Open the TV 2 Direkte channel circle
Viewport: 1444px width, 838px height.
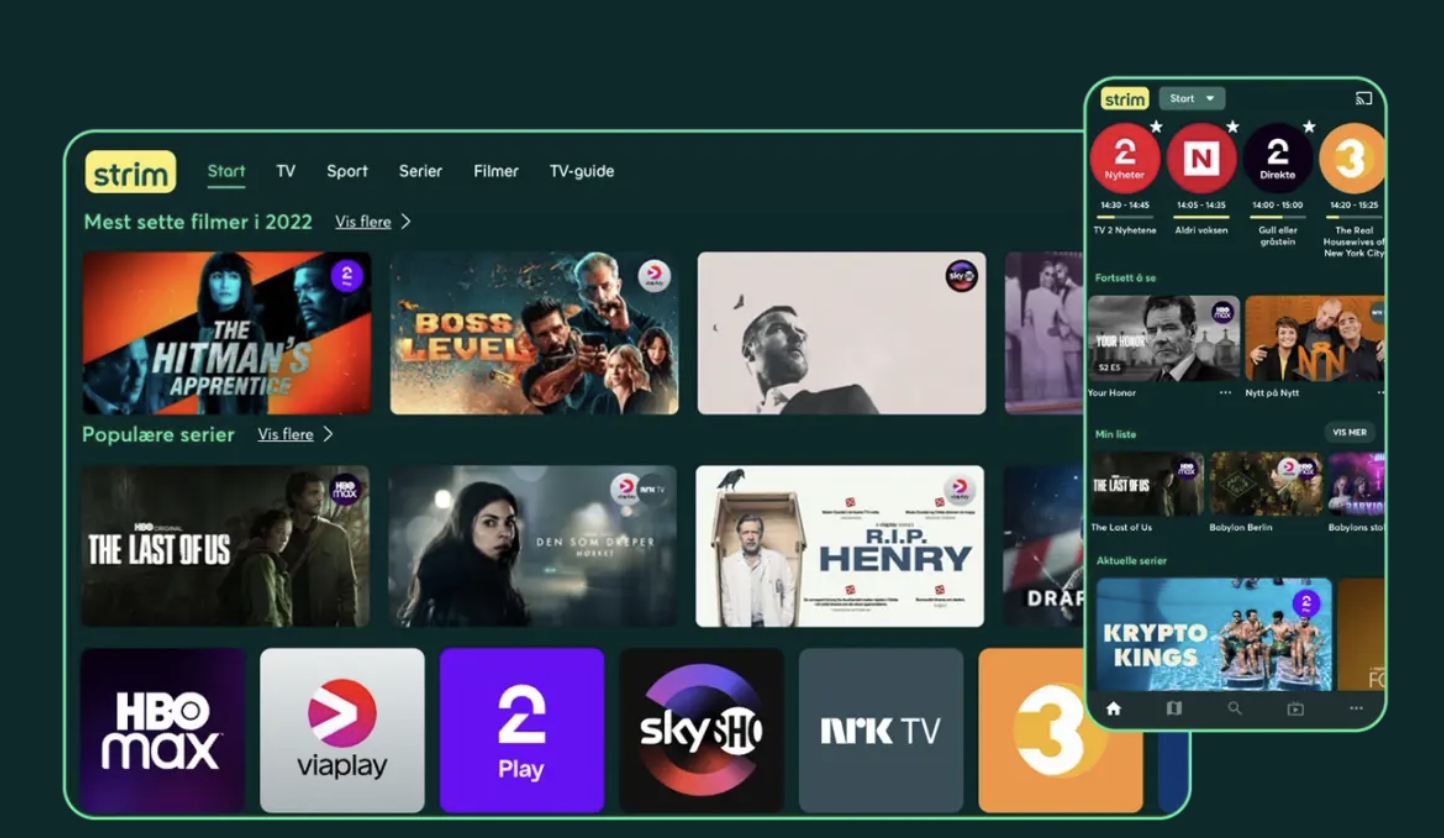[x=1278, y=158]
